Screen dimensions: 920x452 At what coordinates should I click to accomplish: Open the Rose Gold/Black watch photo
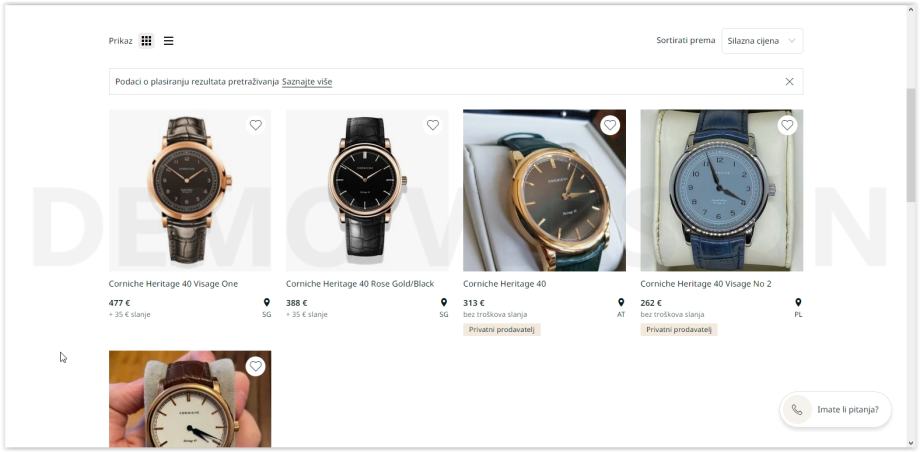pos(367,190)
